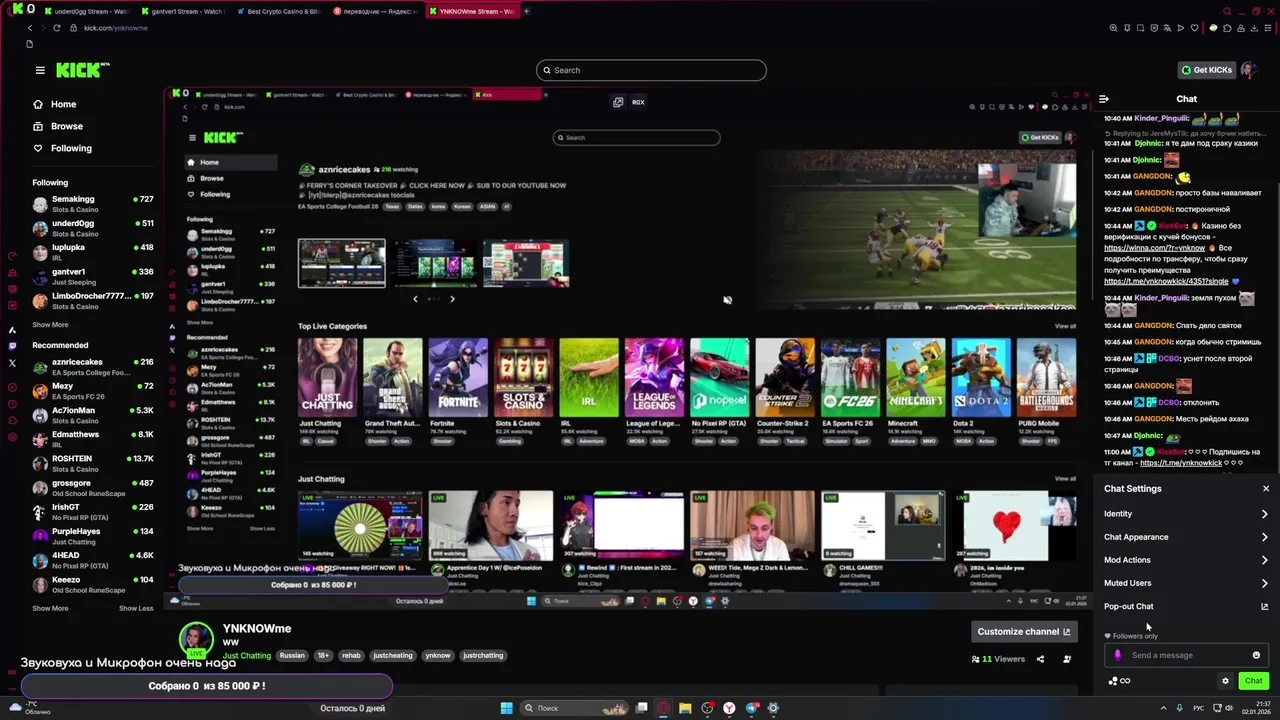The height and width of the screenshot is (720, 1280).
Task: Click the 11 Viewers count
Action: (998, 659)
